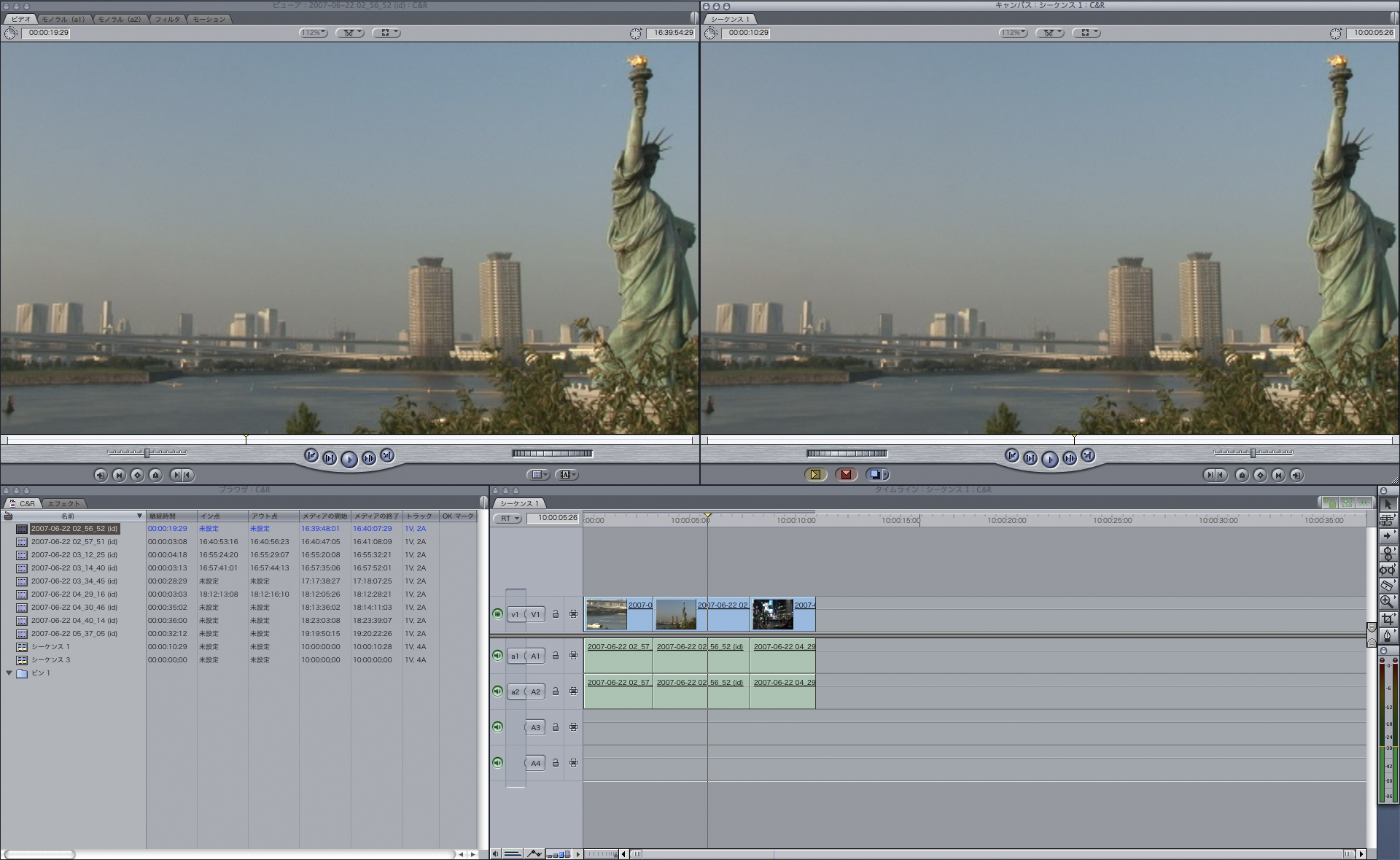The width and height of the screenshot is (1400, 860).
Task: Go to next edit in Canvas
Action: (1087, 455)
